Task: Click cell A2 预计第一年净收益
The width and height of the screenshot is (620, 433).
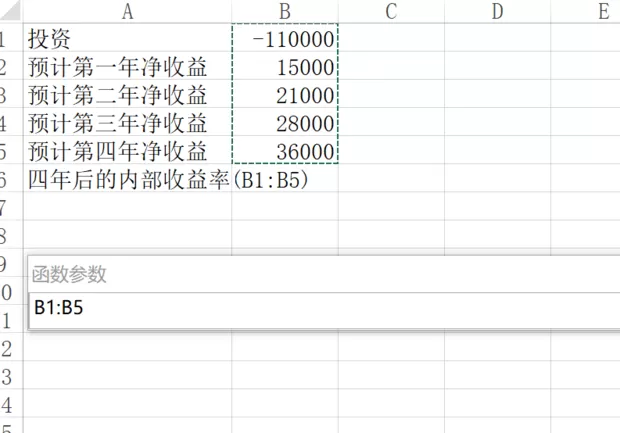Action: pyautogui.click(x=127, y=66)
